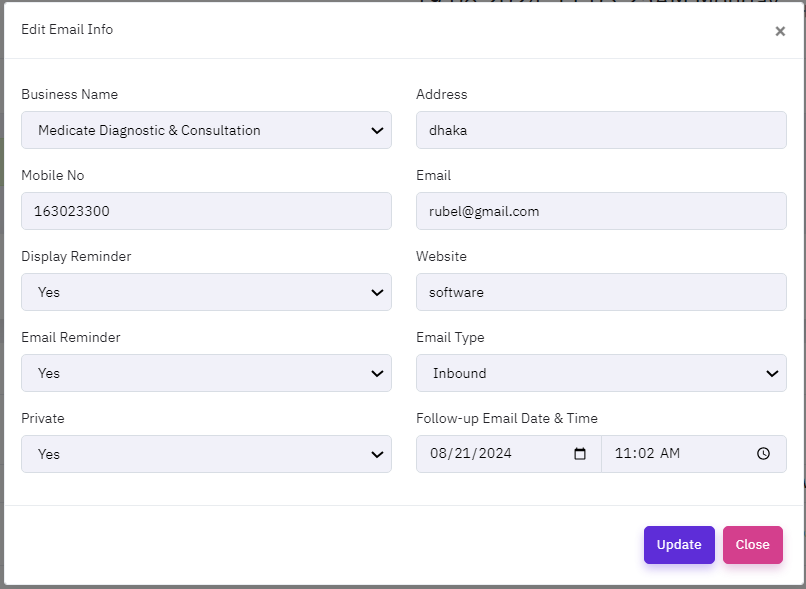Viewport: 806px width, 589px height.
Task: Open the Email Type dropdown
Action: pyautogui.click(x=600, y=373)
